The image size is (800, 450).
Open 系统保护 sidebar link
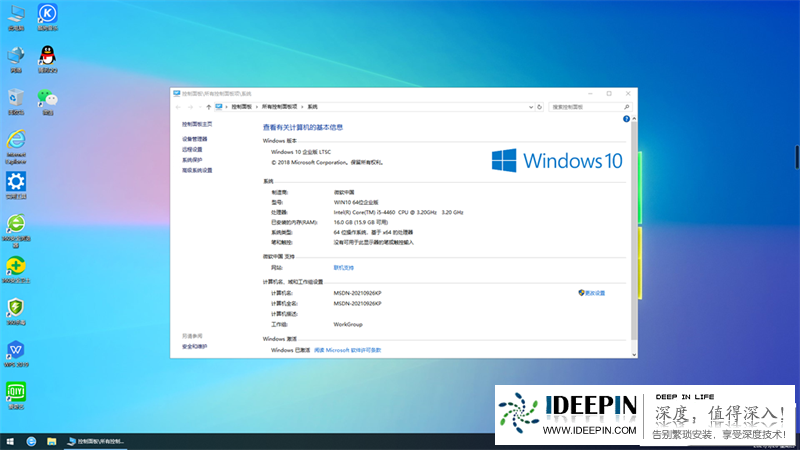coord(192,160)
